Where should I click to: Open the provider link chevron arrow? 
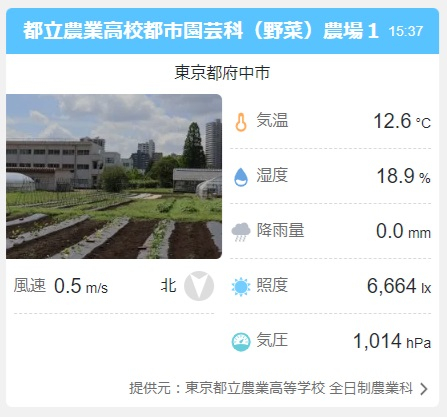coord(424,389)
